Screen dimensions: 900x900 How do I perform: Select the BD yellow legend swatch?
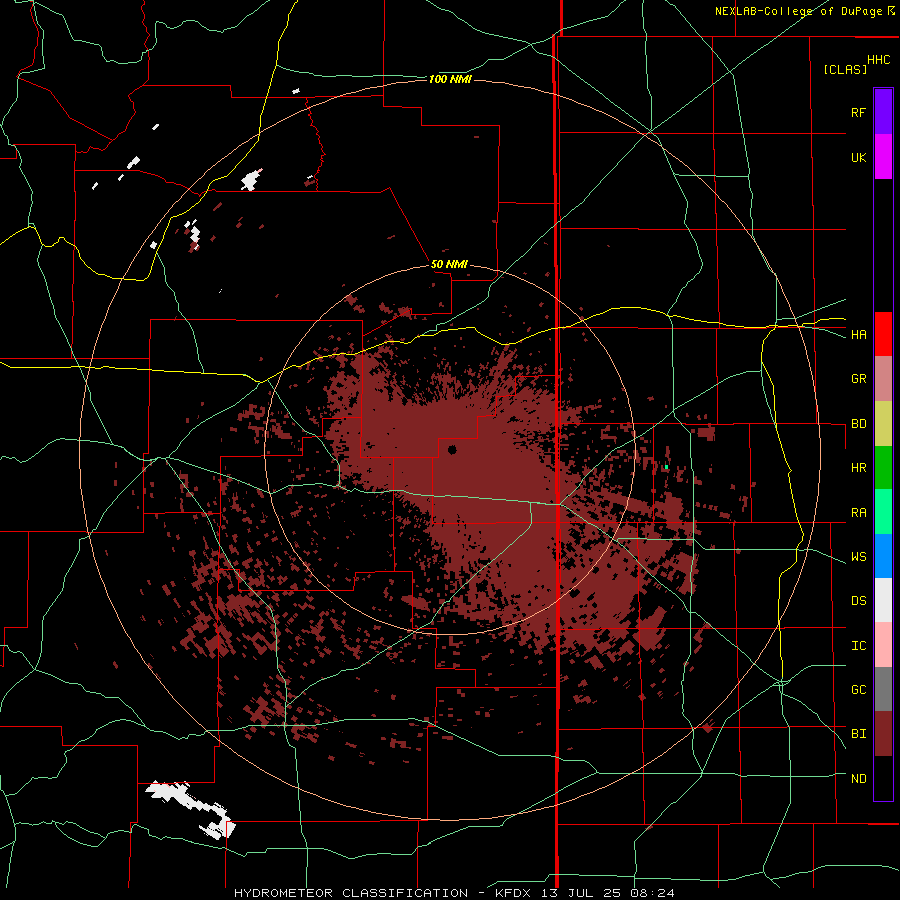click(x=883, y=423)
